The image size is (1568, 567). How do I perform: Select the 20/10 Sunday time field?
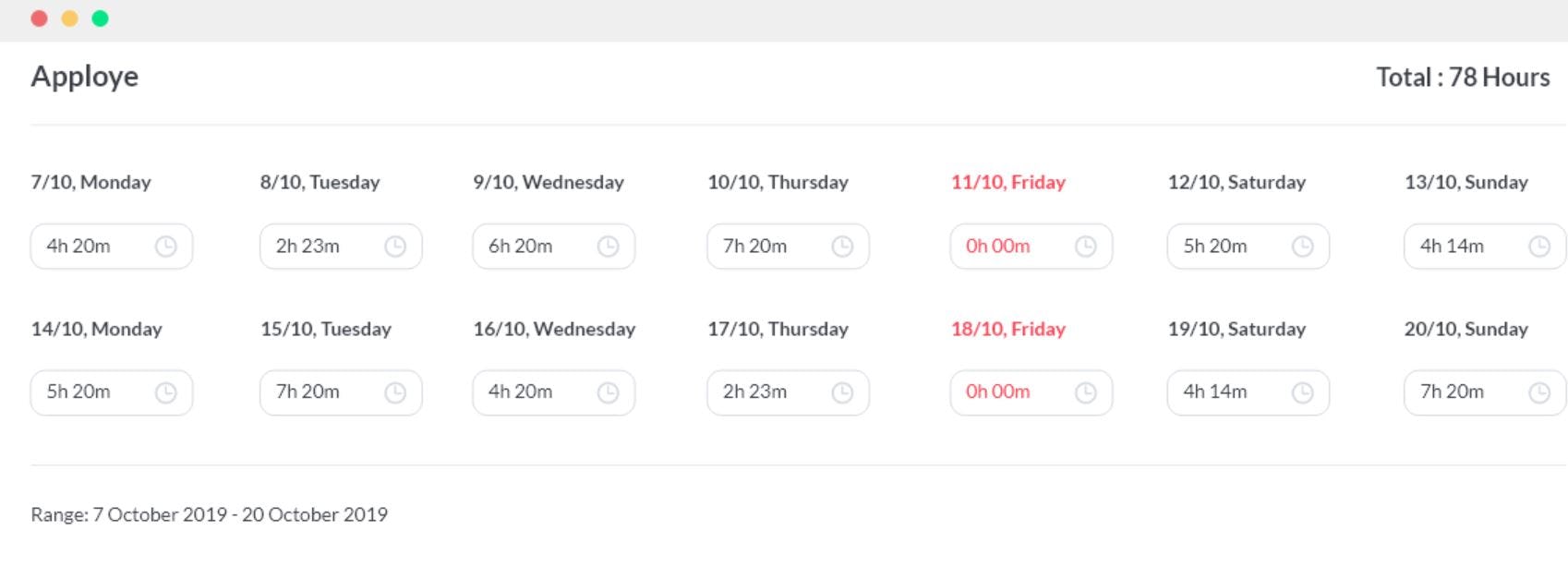pyautogui.click(x=1464, y=392)
